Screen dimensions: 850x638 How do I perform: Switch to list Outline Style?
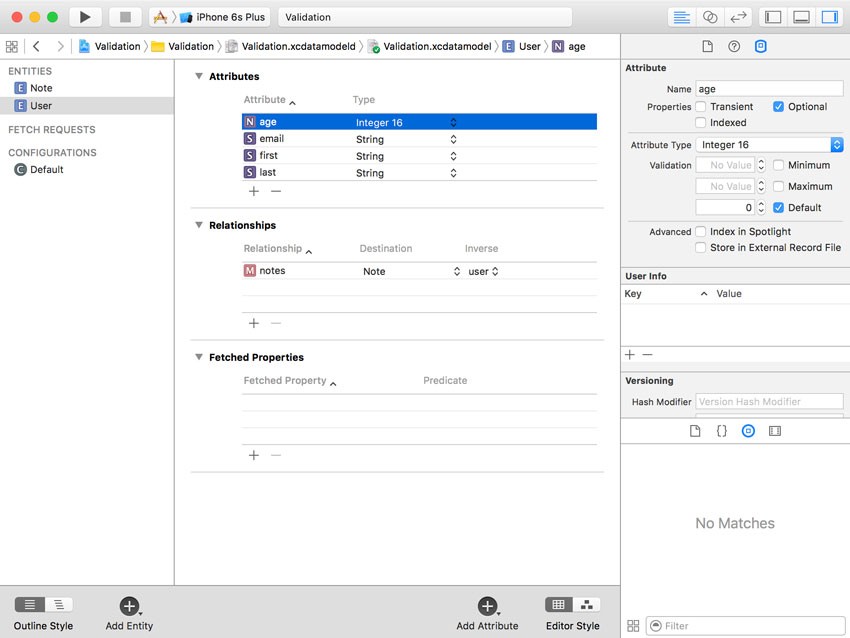pos(30,604)
